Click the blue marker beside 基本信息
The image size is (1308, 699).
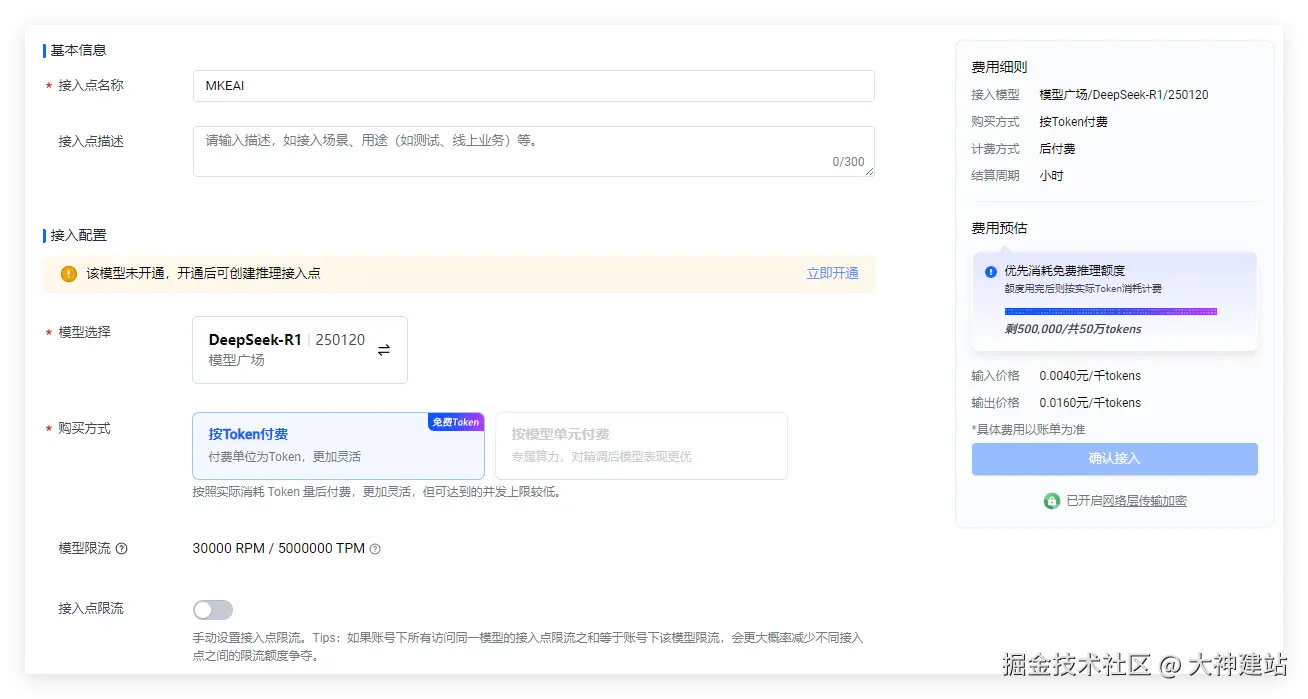coord(43,49)
